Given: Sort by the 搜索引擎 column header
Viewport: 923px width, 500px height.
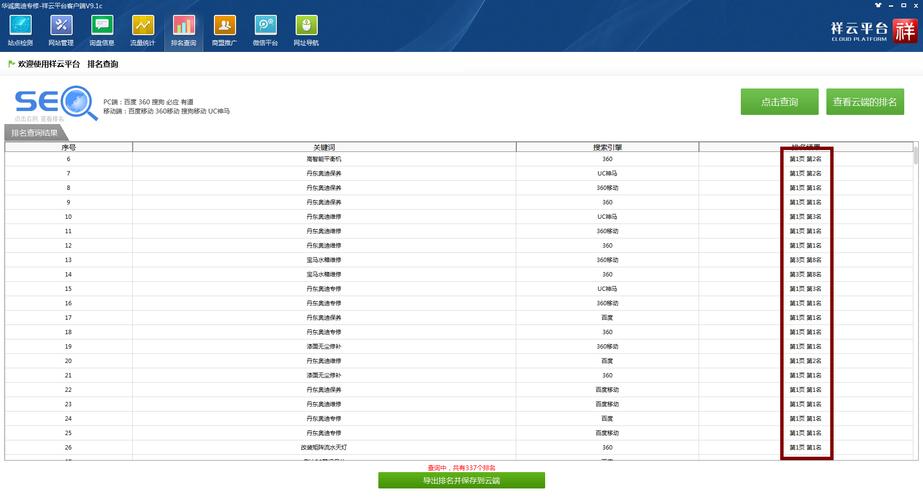Looking at the screenshot, I should (607, 147).
